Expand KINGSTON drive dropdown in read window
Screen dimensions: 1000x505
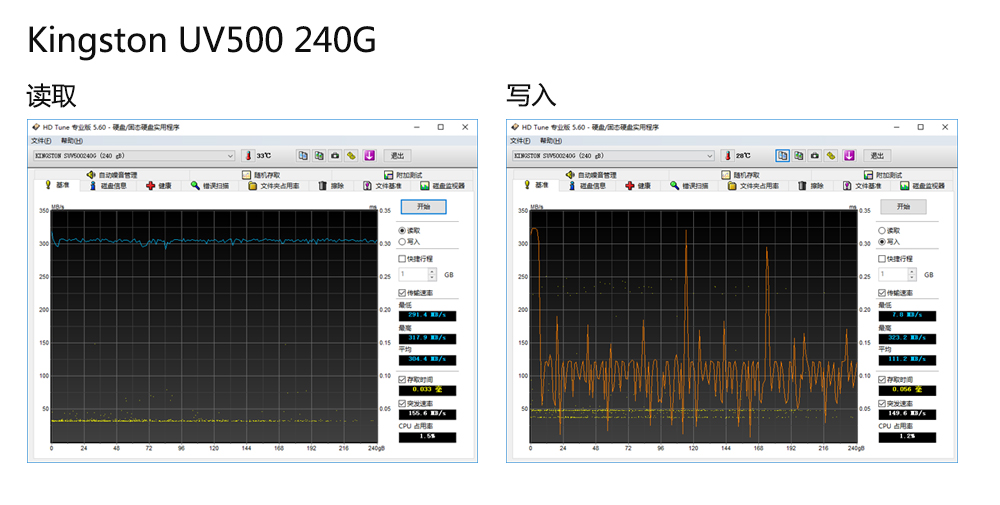pyautogui.click(x=230, y=156)
